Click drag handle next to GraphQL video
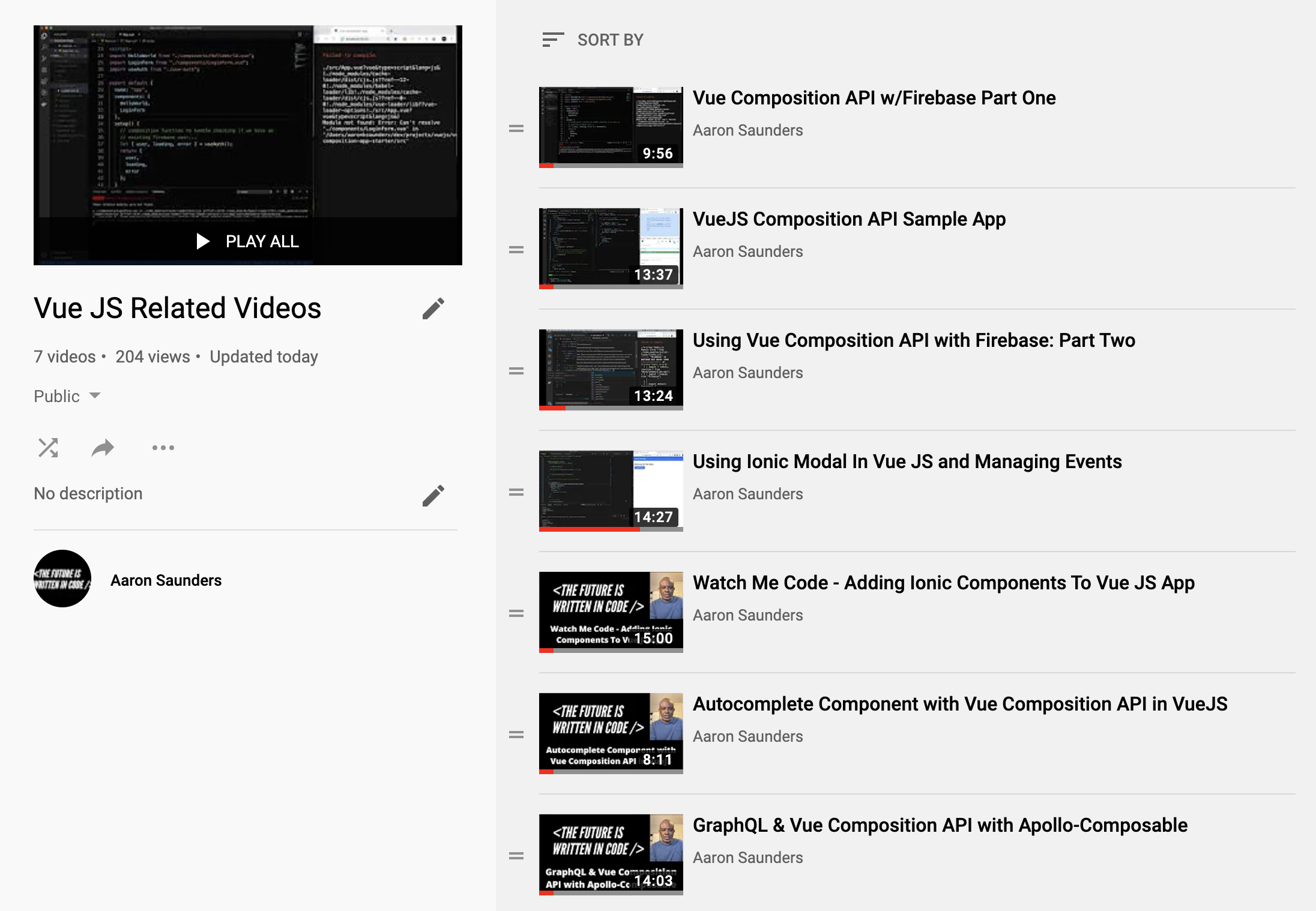Viewport: 1316px width, 911px height. pyautogui.click(x=516, y=856)
